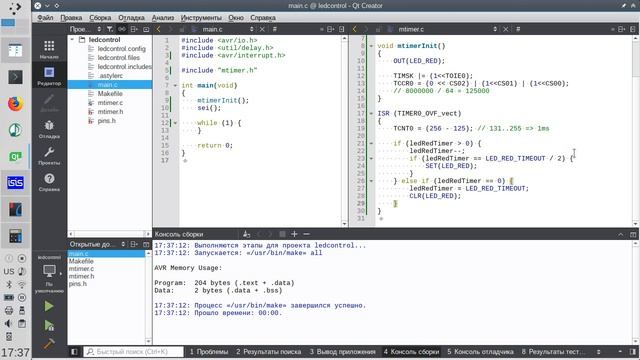The height and width of the screenshot is (360, 640).
Task: Launch Firefox from the desktop dock
Action: pos(15,104)
